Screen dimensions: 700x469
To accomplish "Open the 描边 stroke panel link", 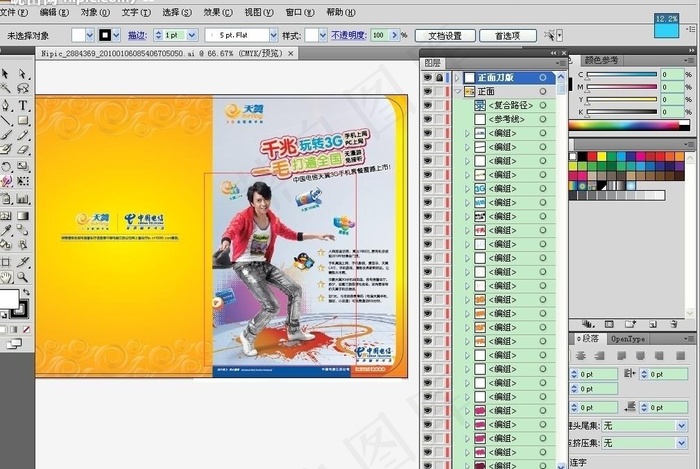I will coord(138,35).
